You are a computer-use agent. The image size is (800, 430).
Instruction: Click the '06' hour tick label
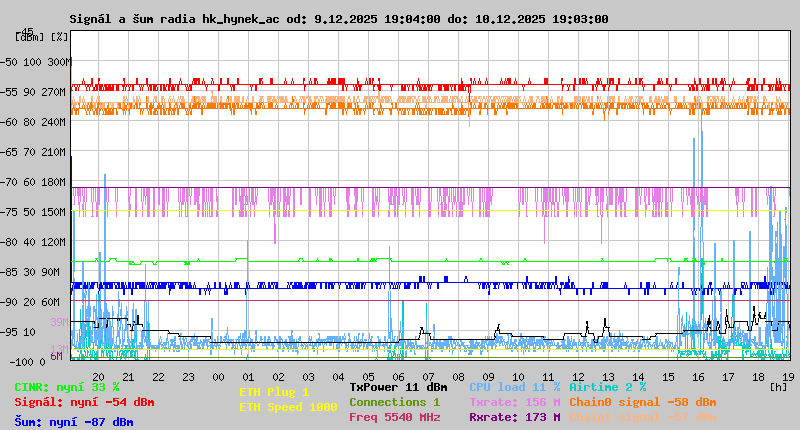click(x=398, y=377)
